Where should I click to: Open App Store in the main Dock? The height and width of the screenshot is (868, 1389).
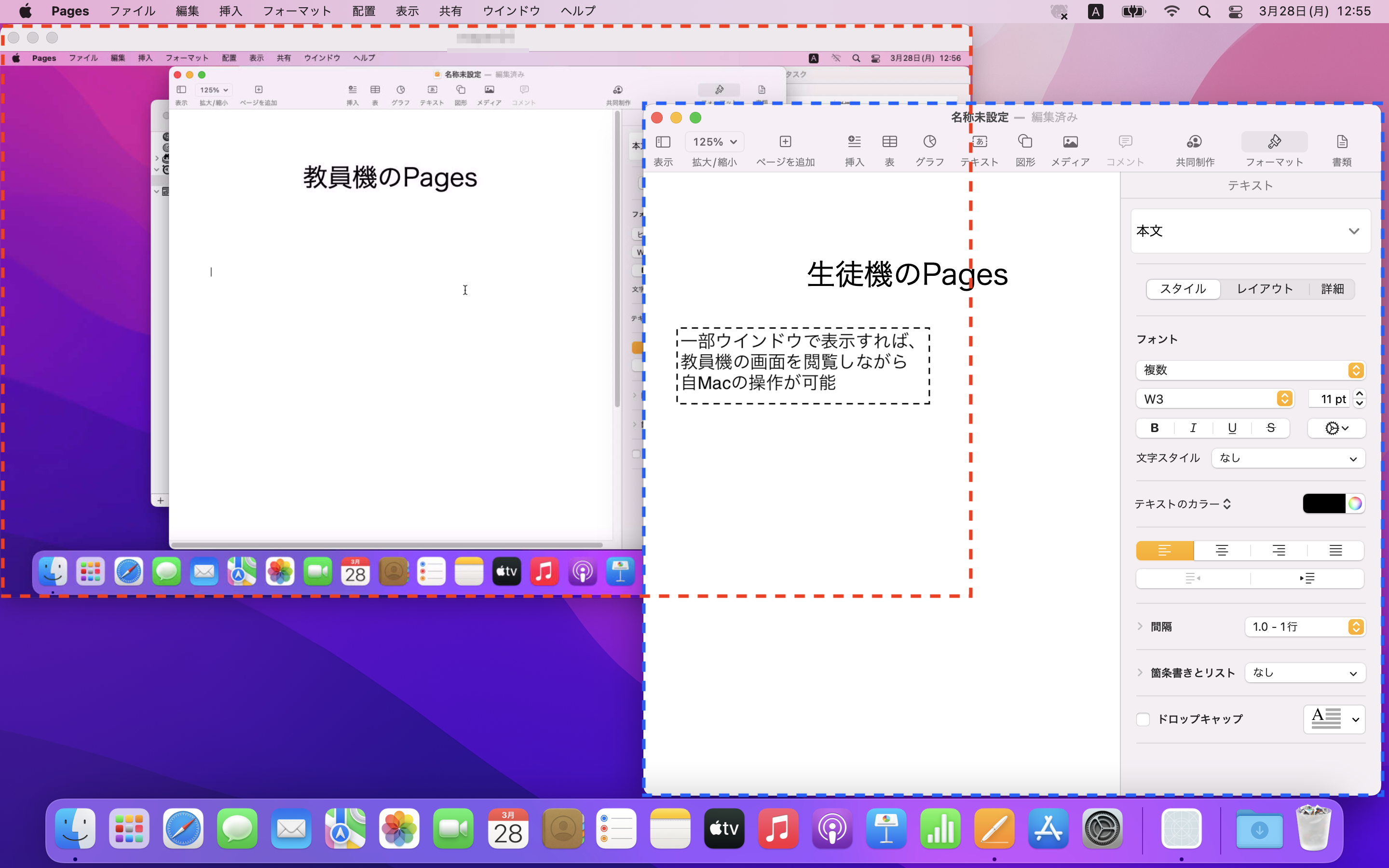pos(1048,828)
